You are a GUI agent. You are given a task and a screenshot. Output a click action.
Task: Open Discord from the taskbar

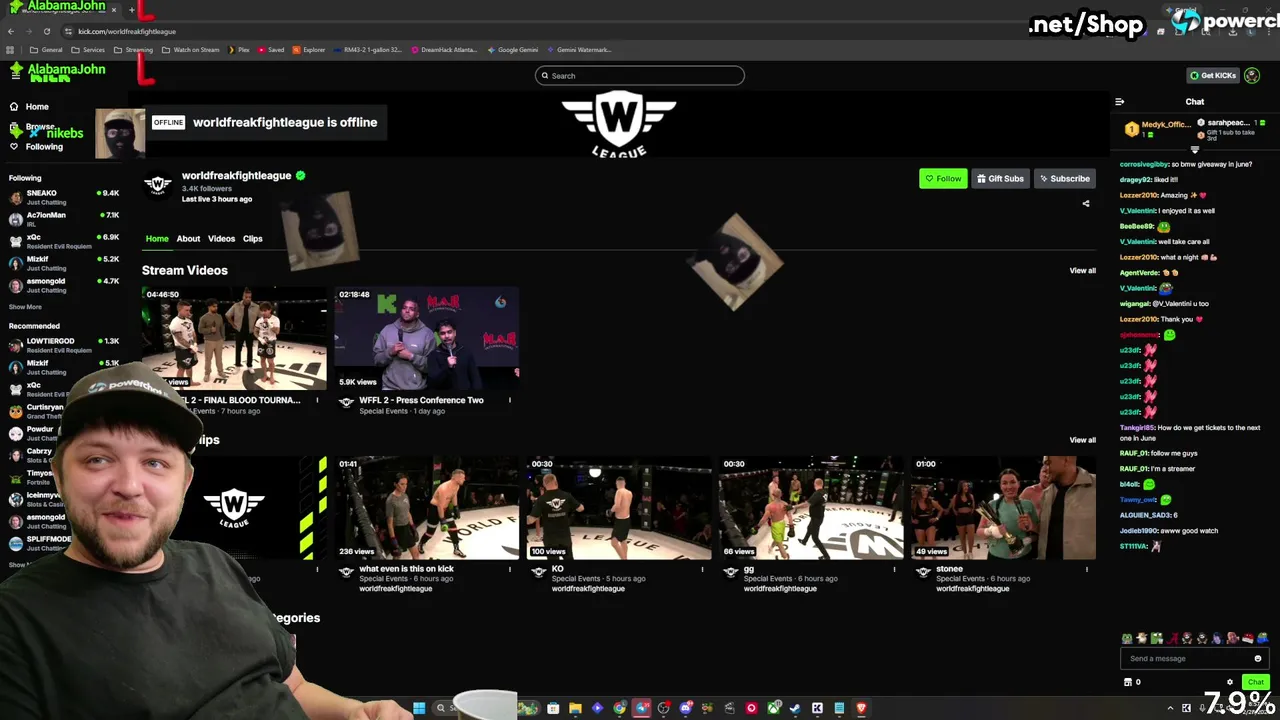[x=685, y=708]
